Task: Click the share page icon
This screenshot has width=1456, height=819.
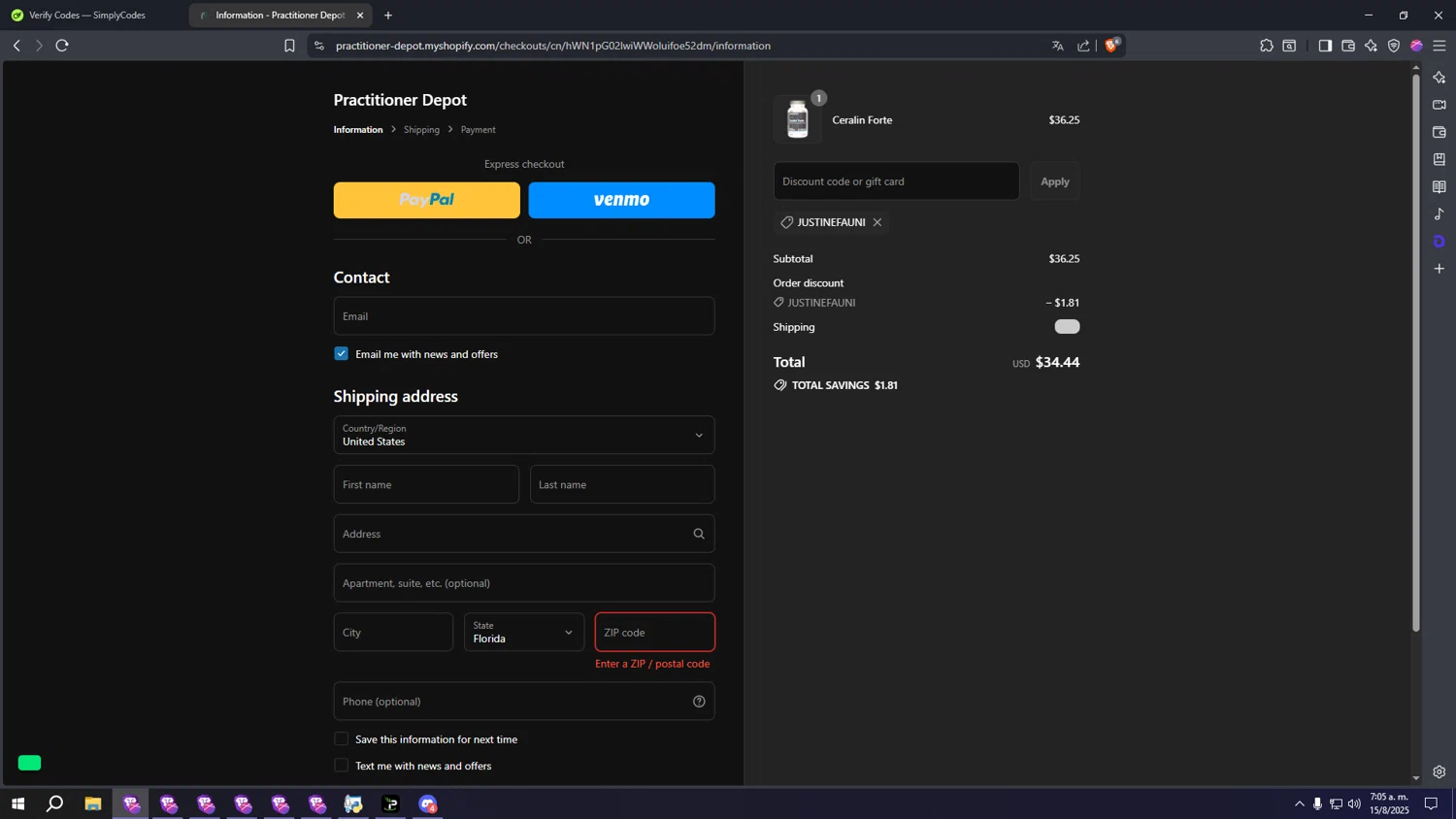Action: point(1083,46)
